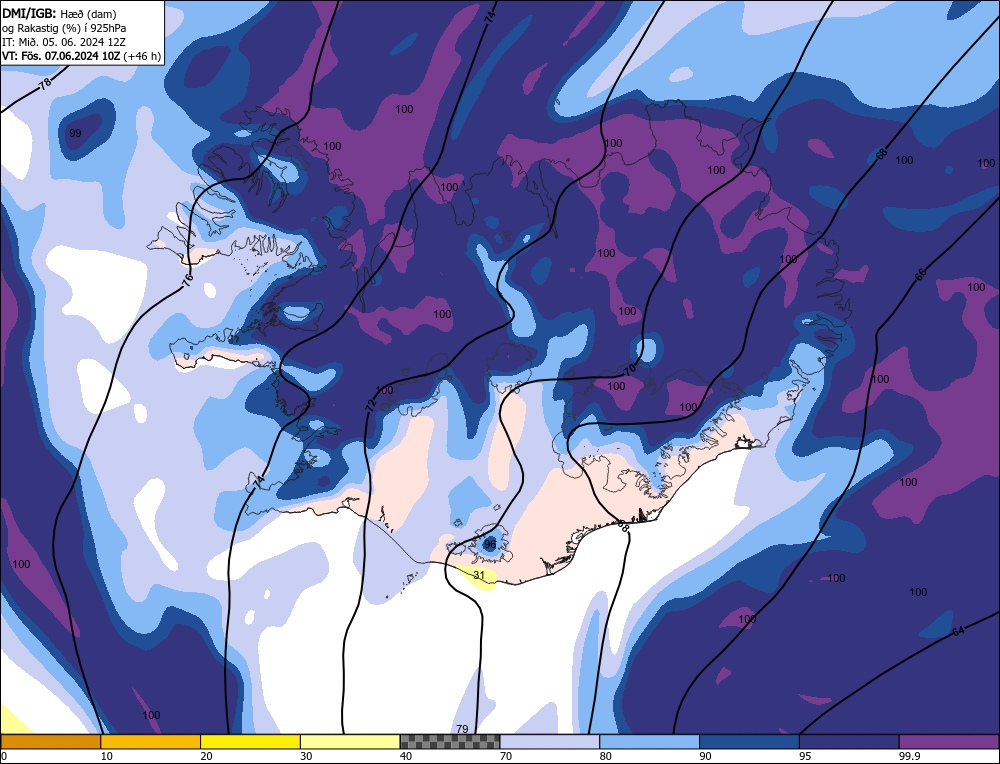Viewport: 1000px width, 764px height.
Task: Click the legend tick label 30
Action: click(306, 756)
